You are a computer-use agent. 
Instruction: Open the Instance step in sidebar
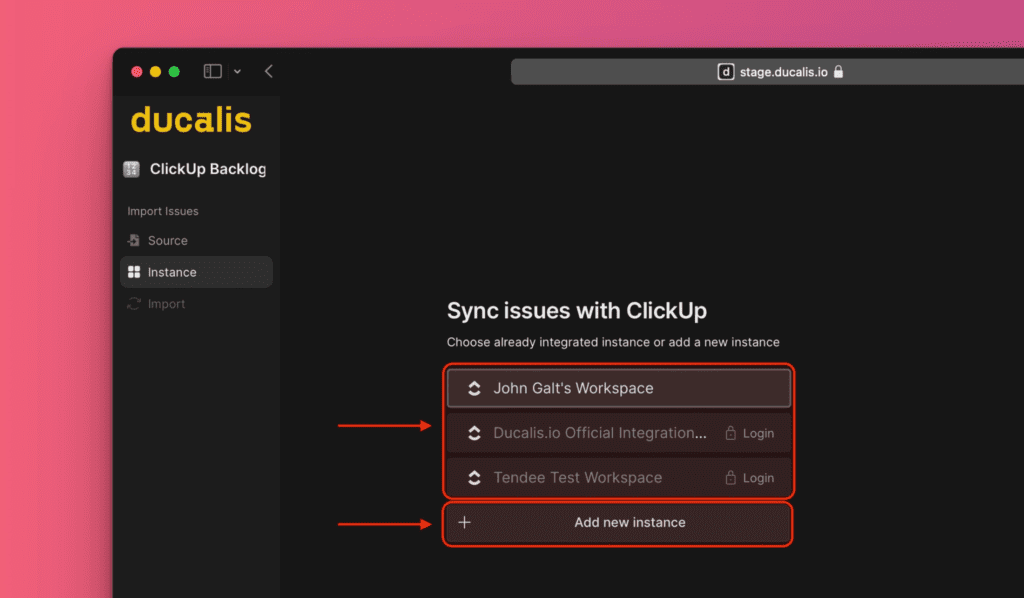(197, 272)
